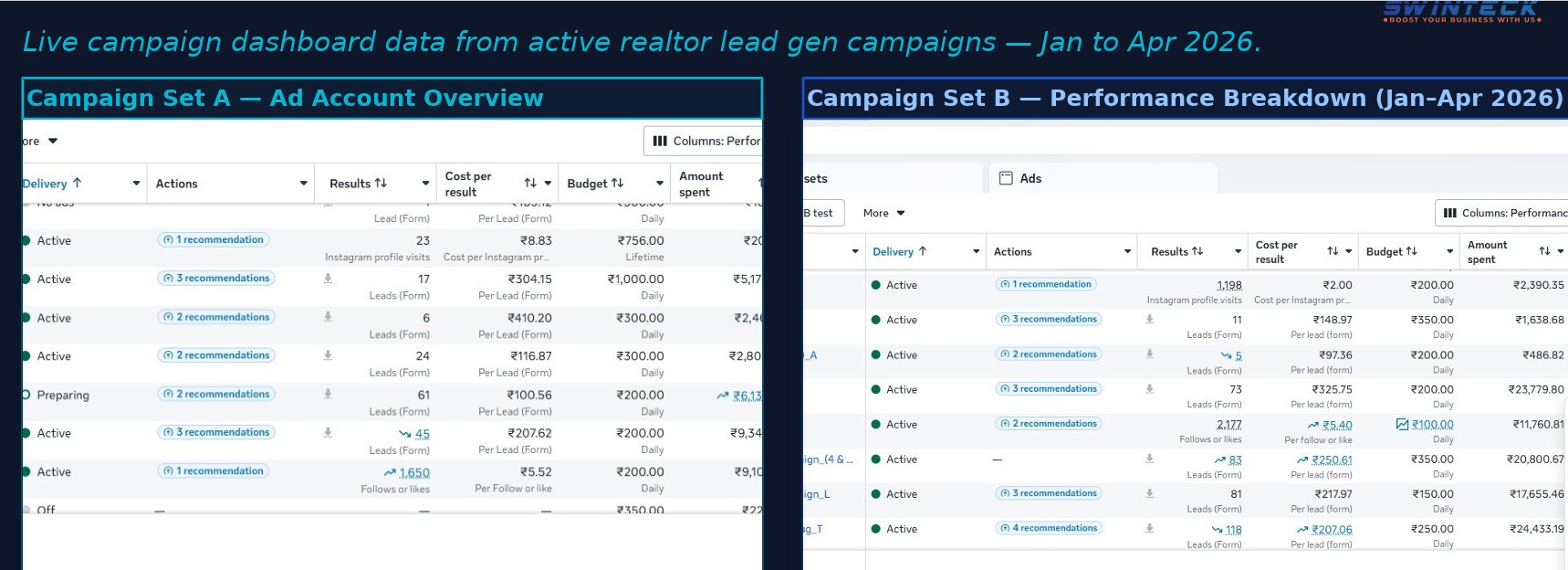1568x570 pixels.
Task: Open Columns: Performance button in Campaign Set B
Action: point(1501,213)
